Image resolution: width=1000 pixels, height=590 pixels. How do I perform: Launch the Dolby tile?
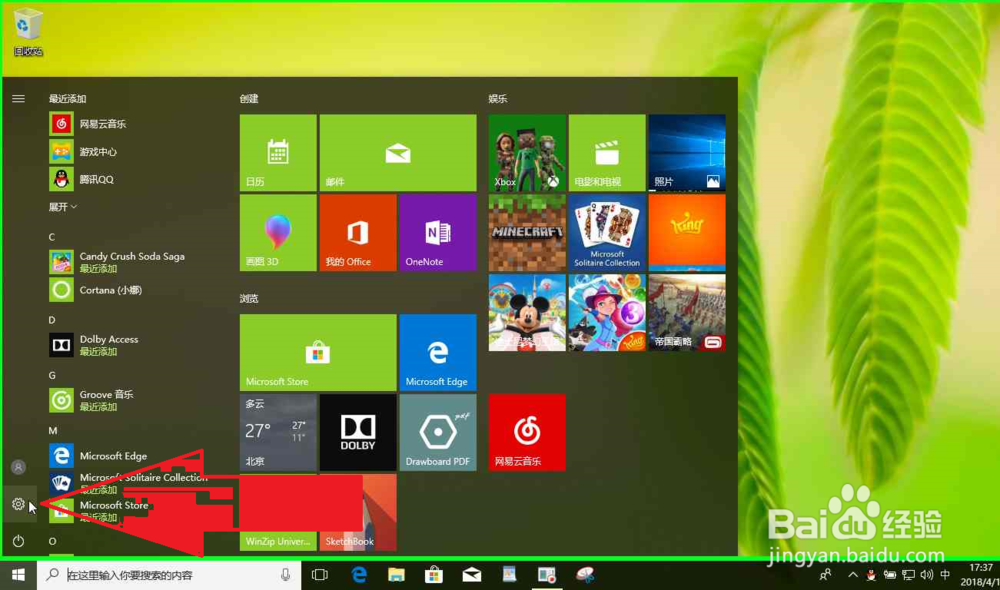(x=357, y=432)
